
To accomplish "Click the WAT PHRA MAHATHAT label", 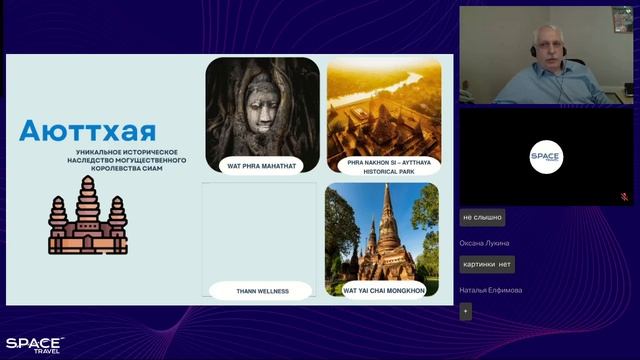I will click(x=262, y=166).
